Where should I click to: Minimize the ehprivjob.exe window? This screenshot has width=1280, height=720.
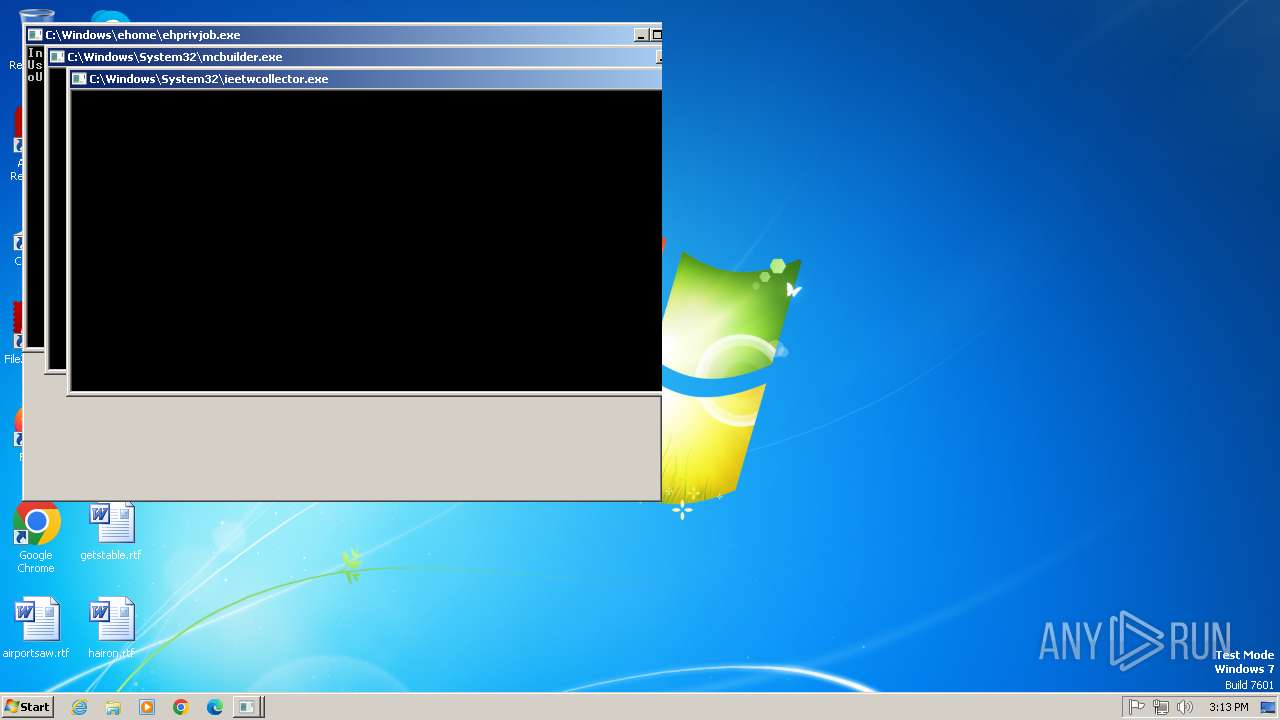pyautogui.click(x=641, y=35)
